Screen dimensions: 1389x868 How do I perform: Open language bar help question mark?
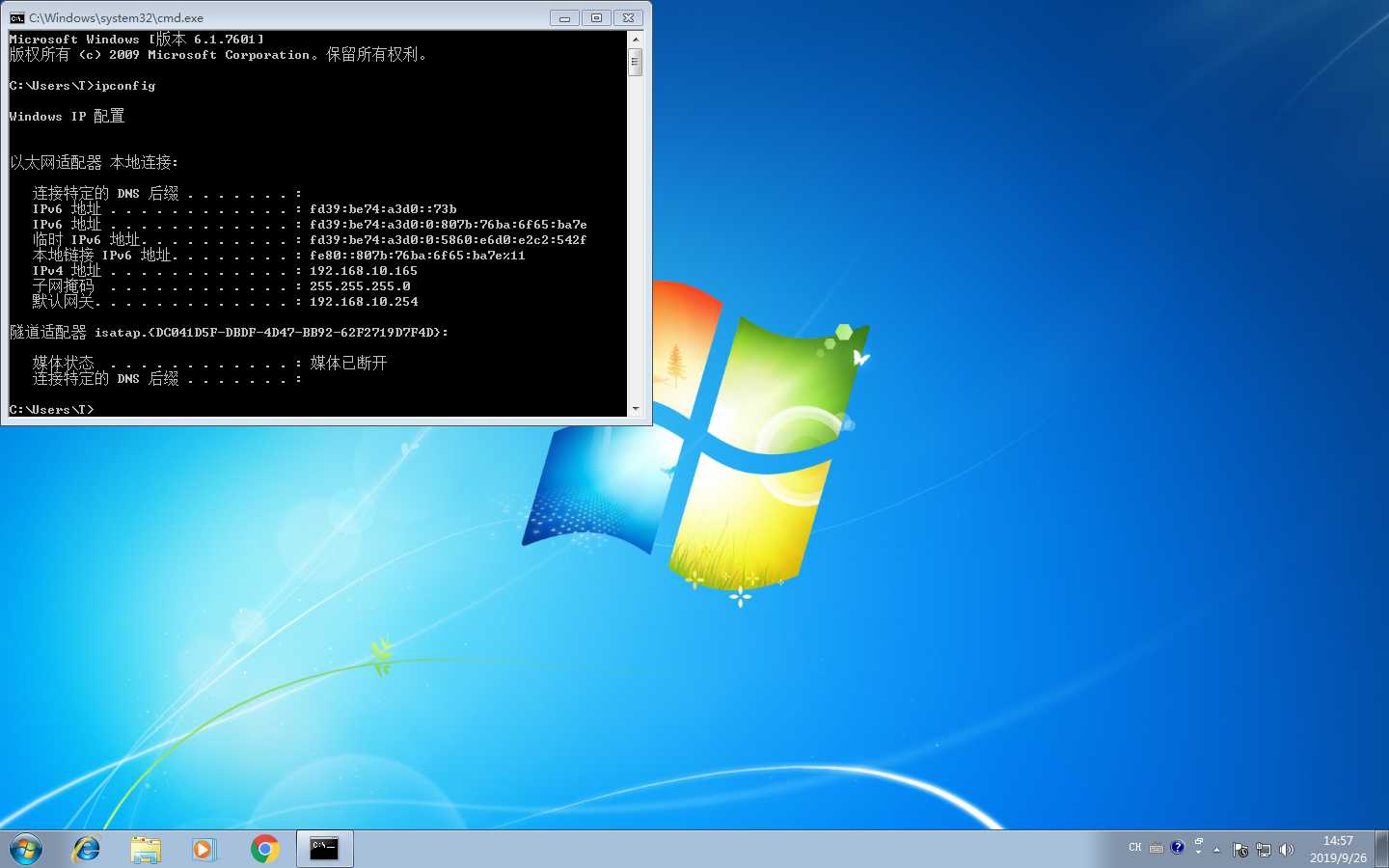pyautogui.click(x=1177, y=848)
